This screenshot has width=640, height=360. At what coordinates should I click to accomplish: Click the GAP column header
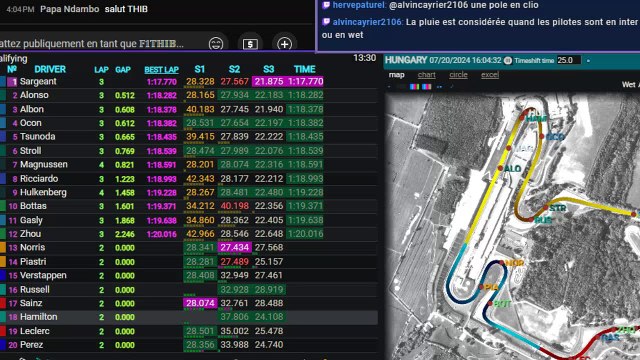click(x=123, y=69)
